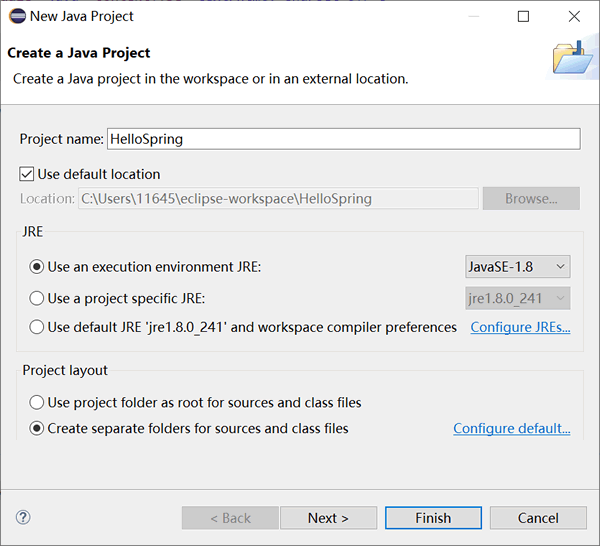Open the Configure JREs... link

coord(520,327)
